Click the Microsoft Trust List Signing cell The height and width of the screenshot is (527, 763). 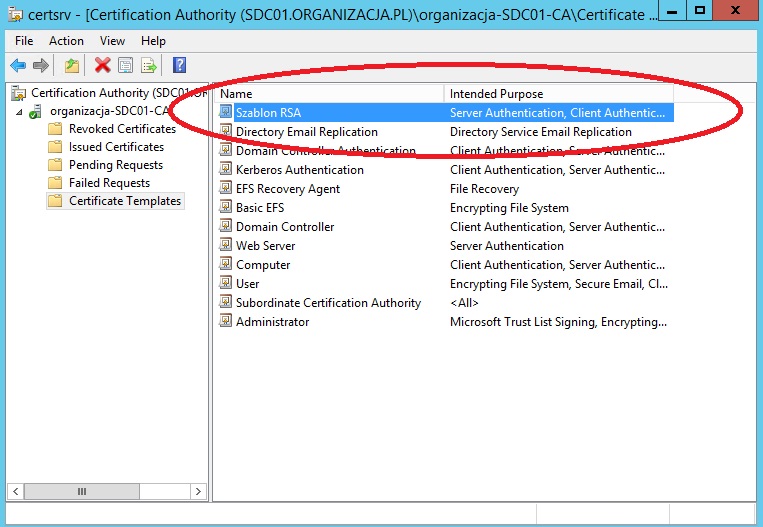tap(558, 321)
